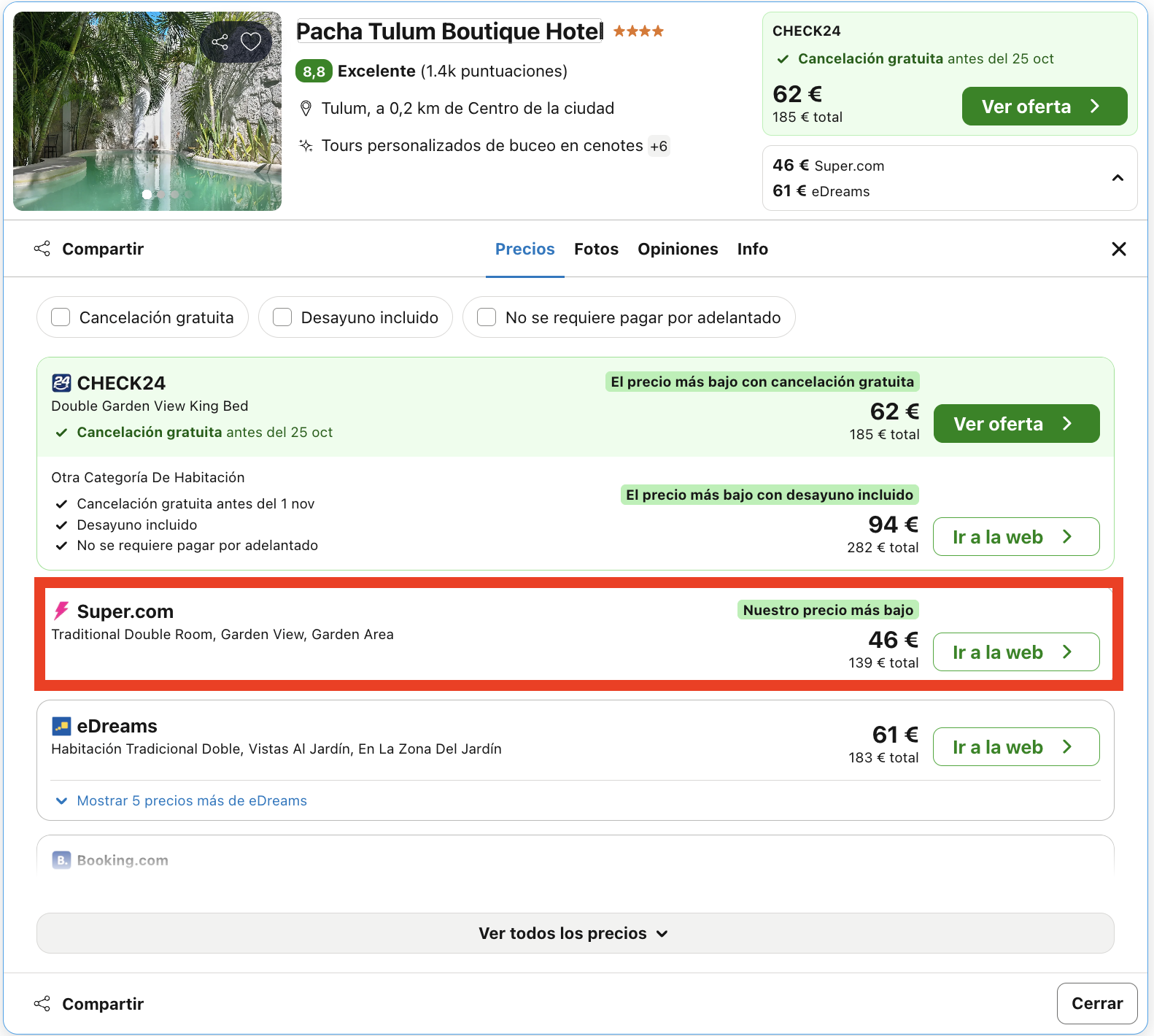Open the hotel pool photo
Viewport: 1154px width, 1036px height.
point(147,111)
